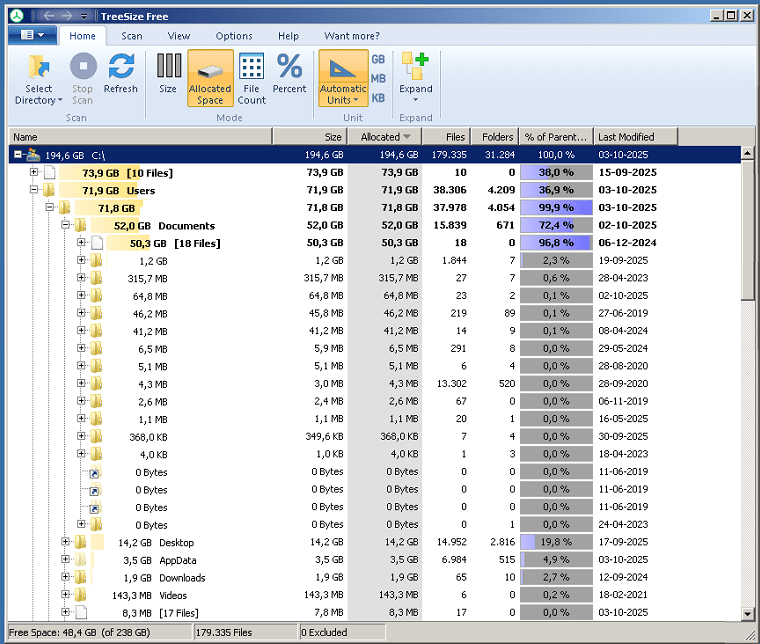760x644 pixels.
Task: Expand the AppData folder node
Action: coord(66,561)
